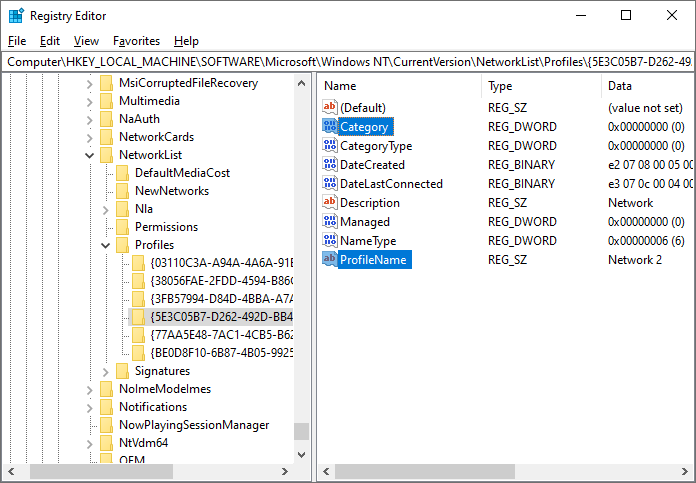The width and height of the screenshot is (696, 483).
Task: Expand the Signatures key
Action: coord(106,372)
